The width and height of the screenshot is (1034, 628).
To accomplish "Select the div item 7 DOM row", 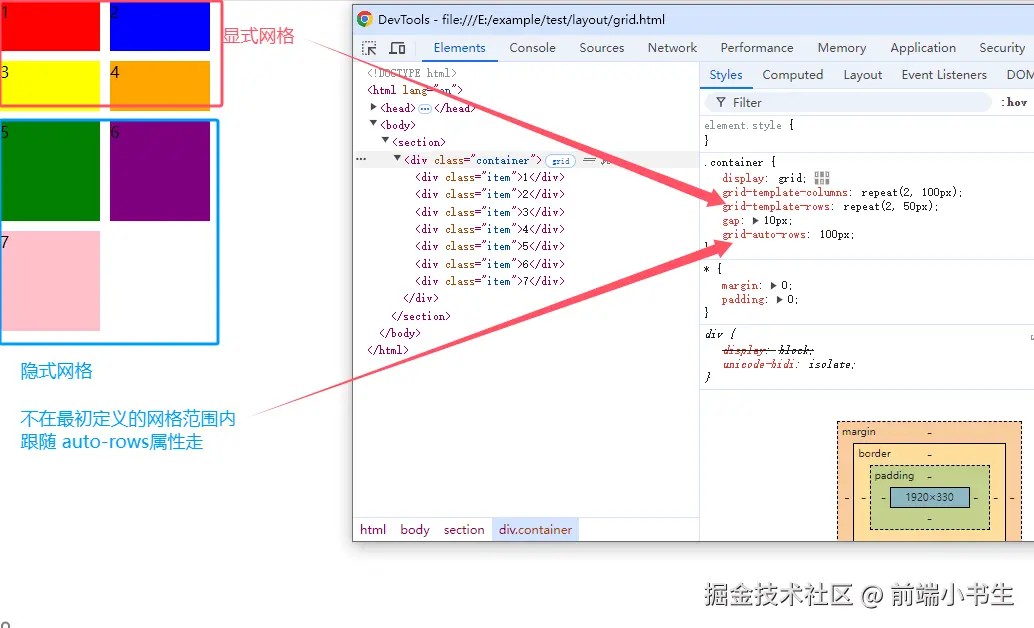I will pyautogui.click(x=490, y=281).
